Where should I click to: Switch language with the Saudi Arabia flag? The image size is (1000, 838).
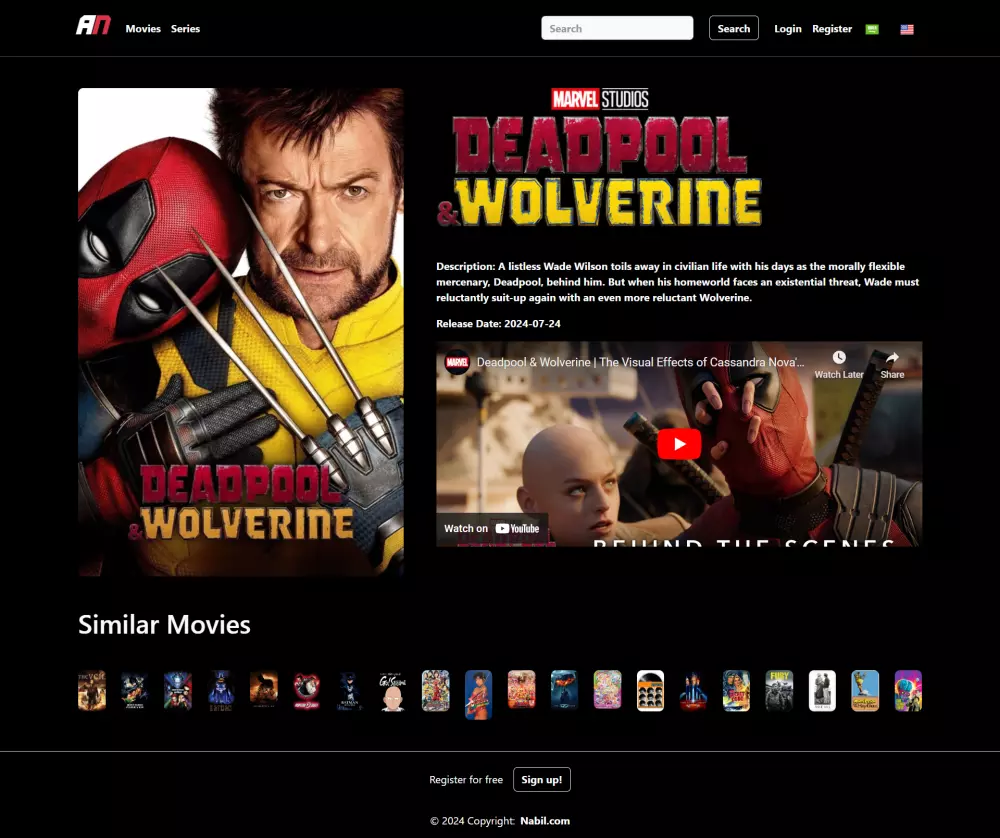(x=872, y=29)
